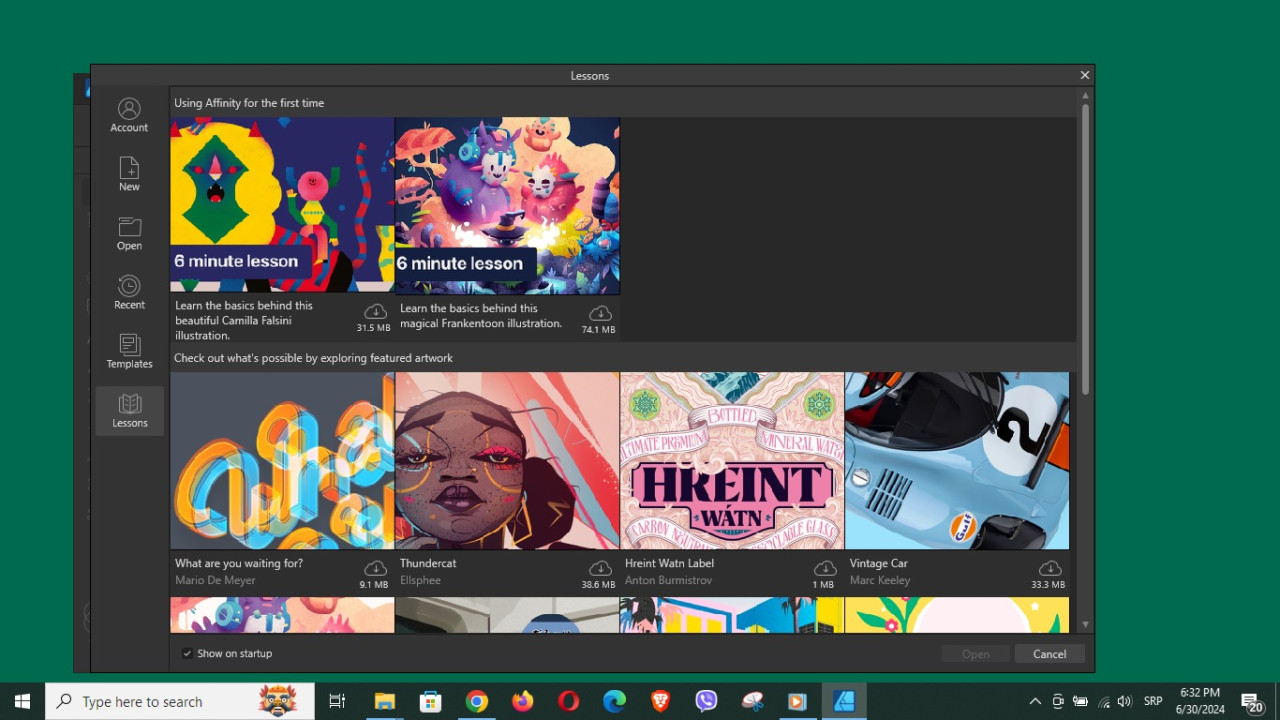The height and width of the screenshot is (720, 1280).
Task: Download the Camilla Falsini lesson (31.5 MB)
Action: point(375,312)
